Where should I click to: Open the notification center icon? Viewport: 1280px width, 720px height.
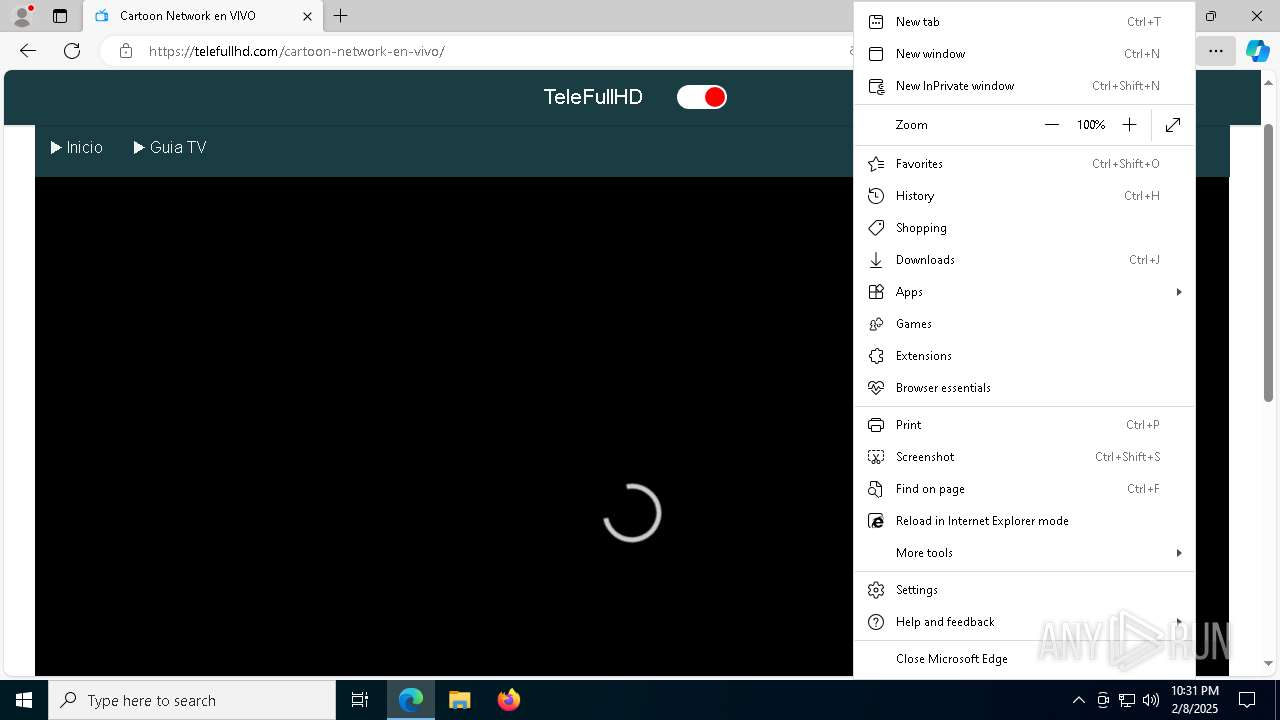pos(1247,700)
